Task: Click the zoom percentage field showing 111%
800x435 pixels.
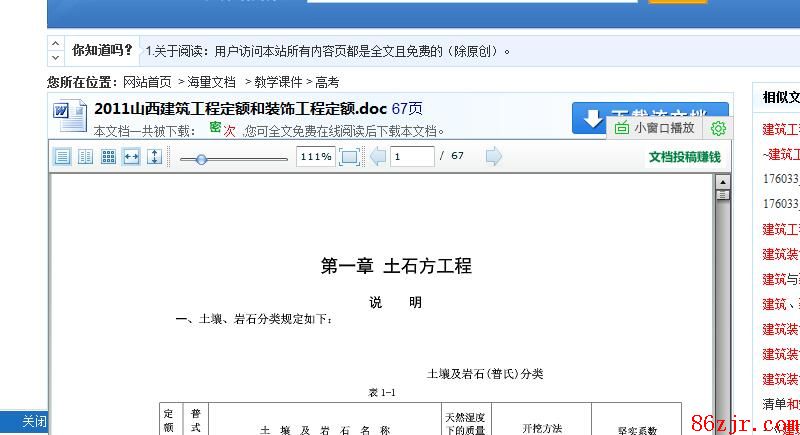Action: (316, 156)
